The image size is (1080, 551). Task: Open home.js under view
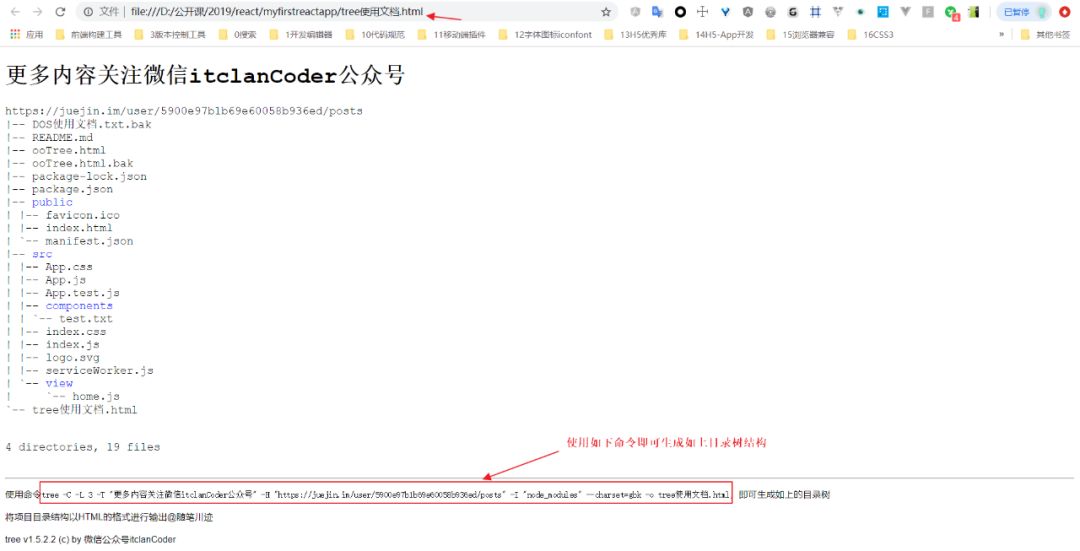[x=96, y=397]
